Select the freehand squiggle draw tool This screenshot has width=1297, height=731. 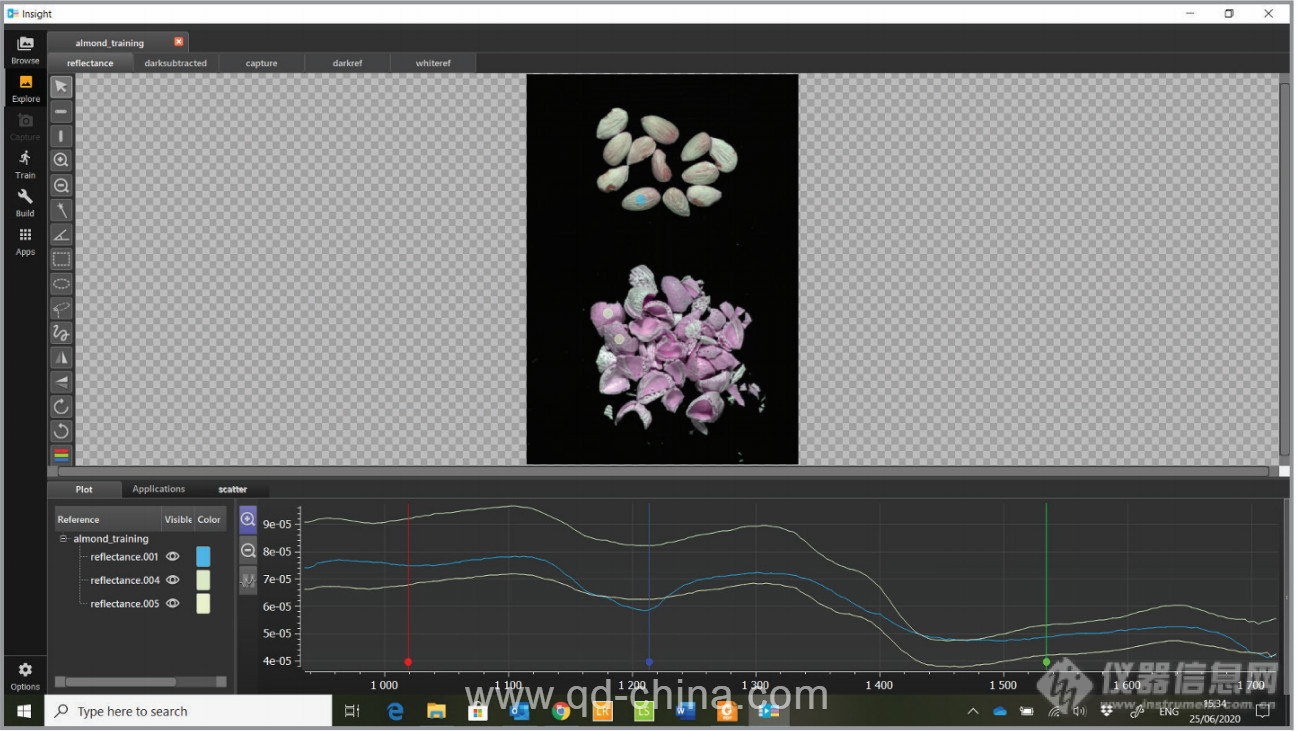click(x=61, y=333)
